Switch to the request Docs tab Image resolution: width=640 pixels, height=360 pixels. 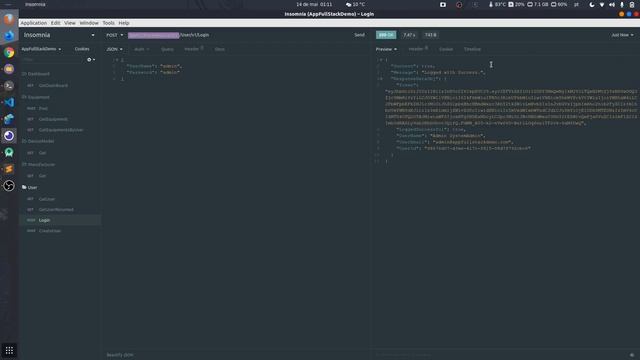(220, 49)
